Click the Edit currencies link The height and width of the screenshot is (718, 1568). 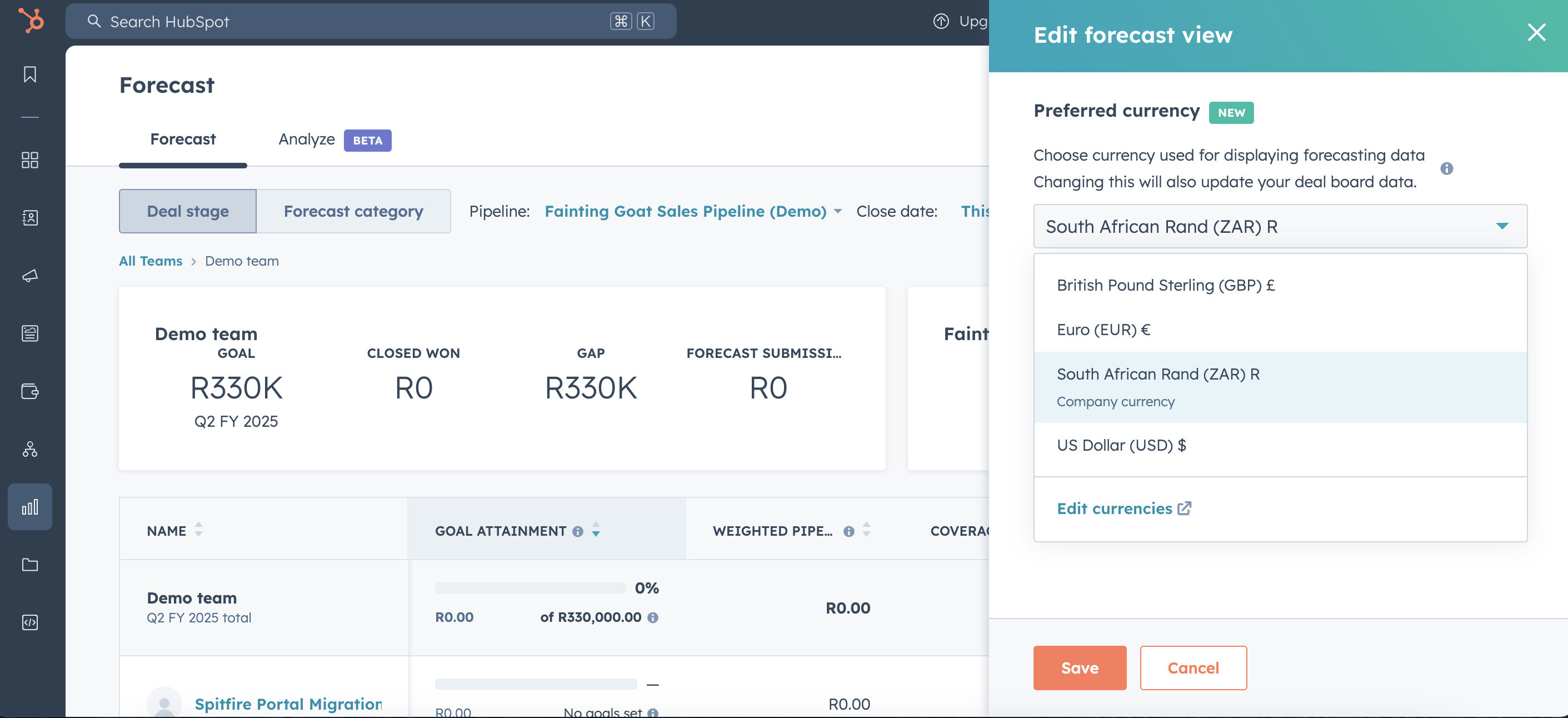point(1123,508)
